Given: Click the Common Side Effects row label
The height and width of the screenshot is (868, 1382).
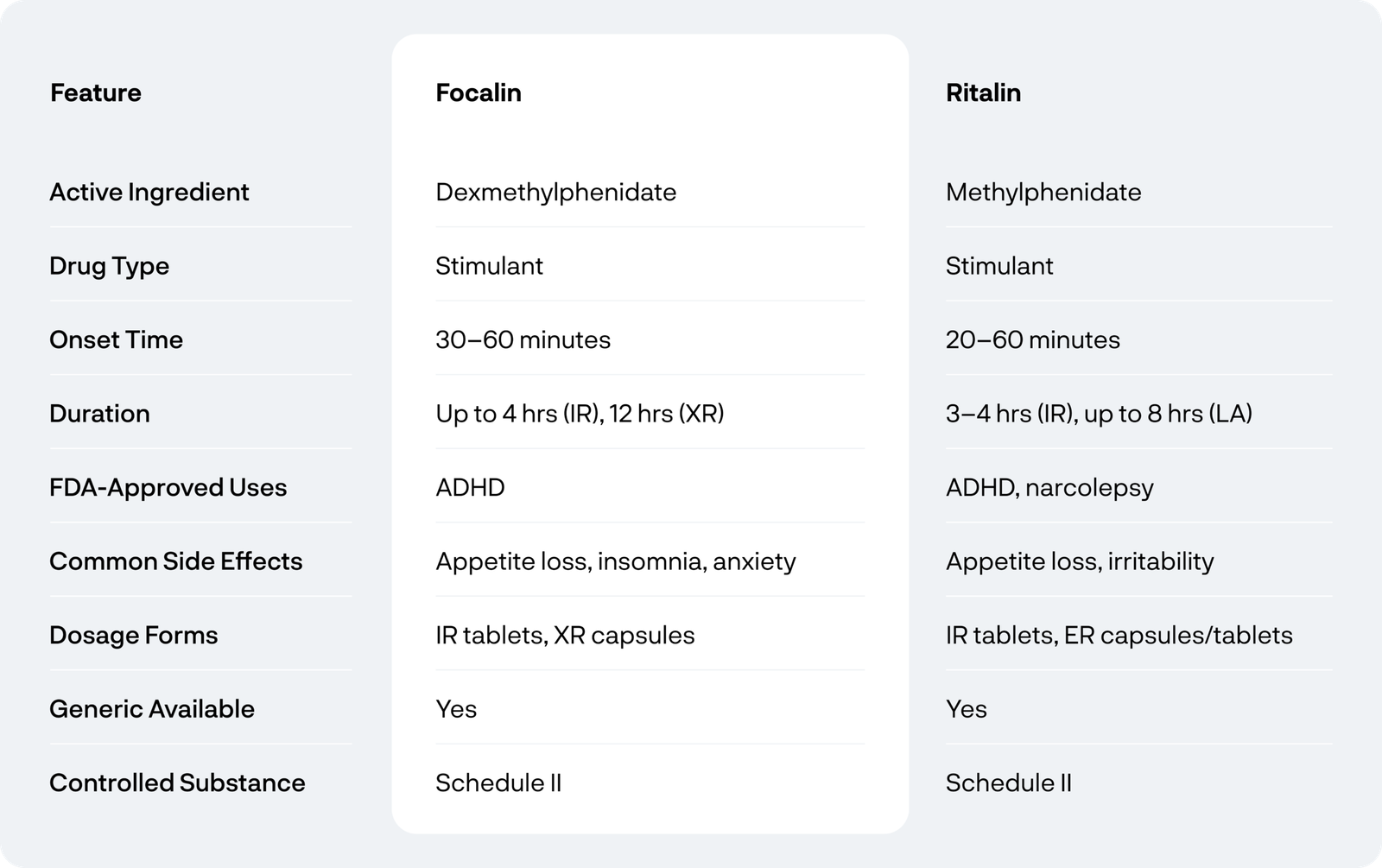Looking at the screenshot, I should pos(176,561).
